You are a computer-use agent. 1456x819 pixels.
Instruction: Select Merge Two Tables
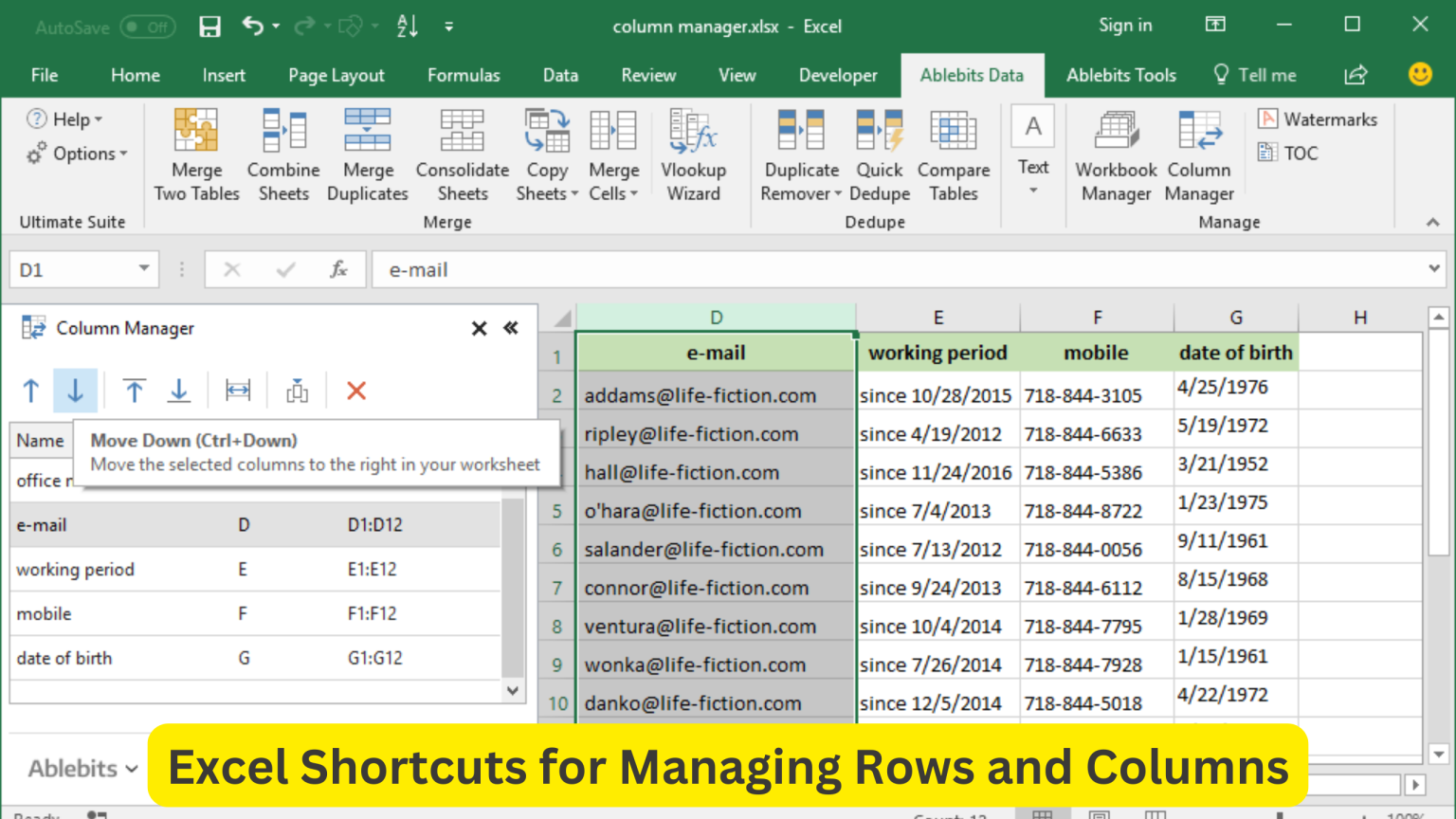(196, 155)
